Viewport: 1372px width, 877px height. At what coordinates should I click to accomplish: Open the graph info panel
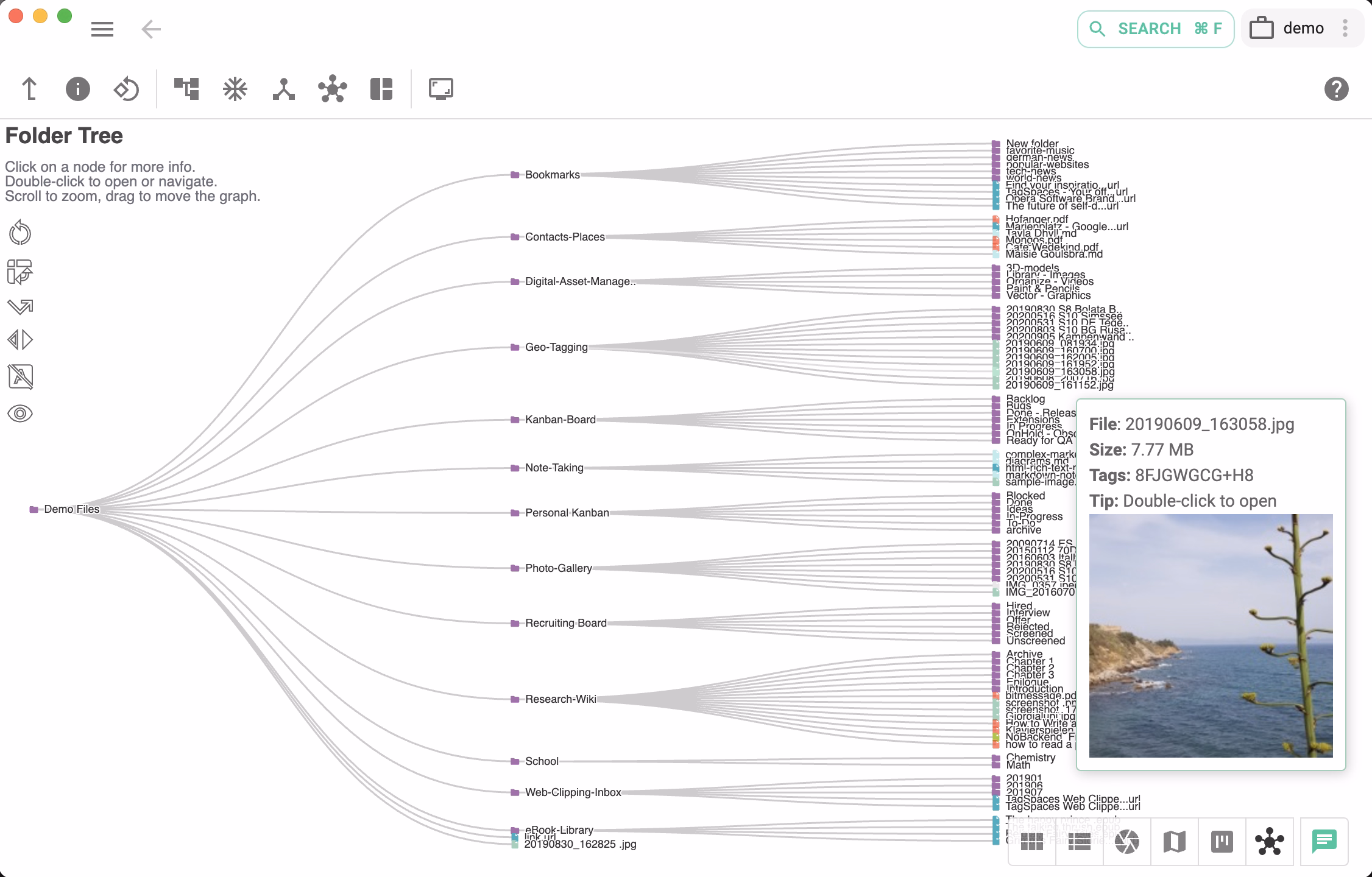tap(77, 88)
